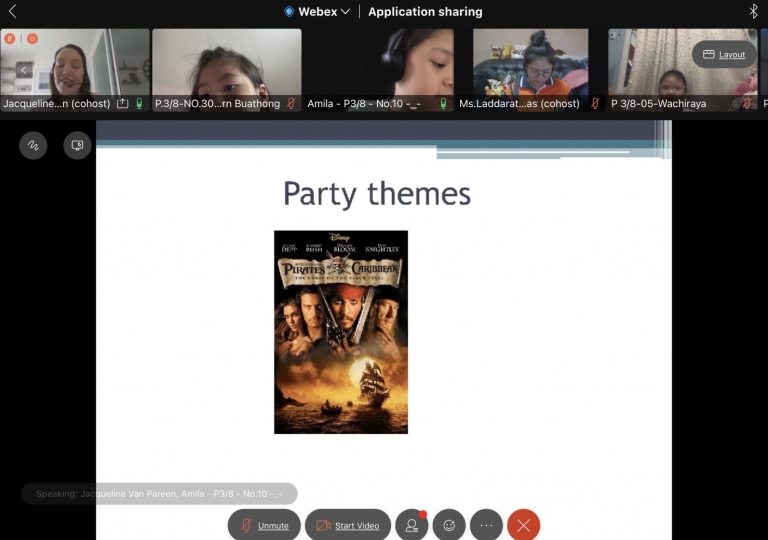
Task: Tap the 'Party themes' slide title
Action: 377,194
